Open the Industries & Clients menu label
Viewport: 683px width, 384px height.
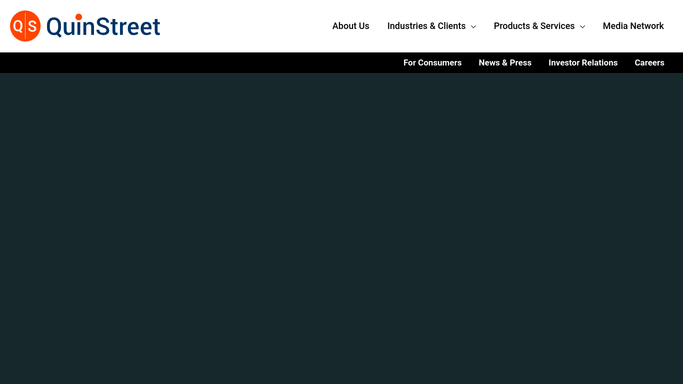click(426, 26)
